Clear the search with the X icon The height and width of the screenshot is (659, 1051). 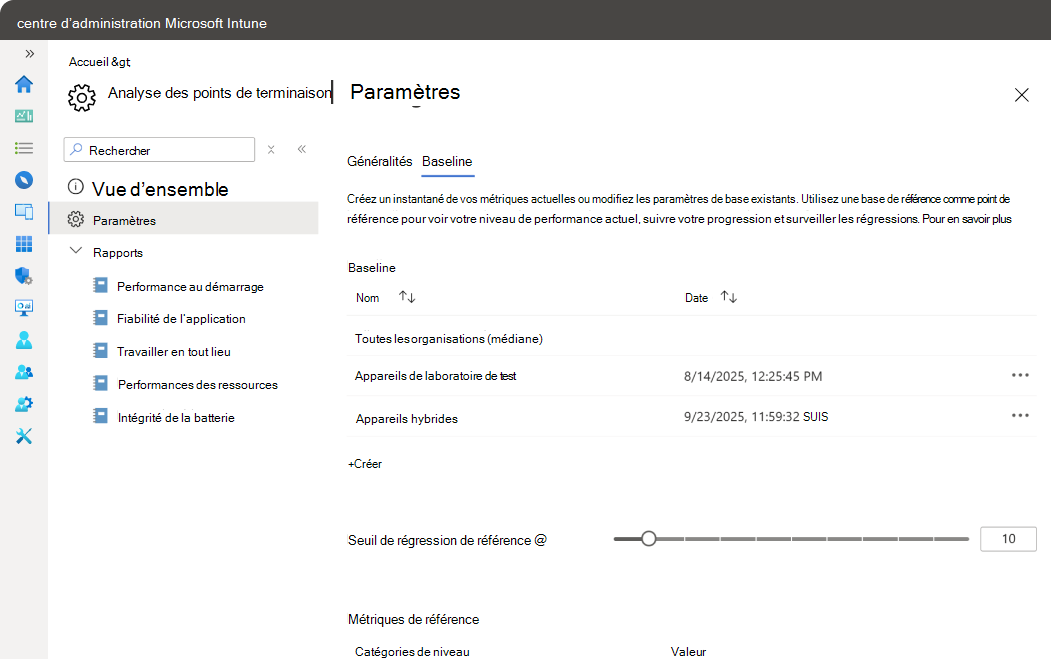(x=271, y=149)
